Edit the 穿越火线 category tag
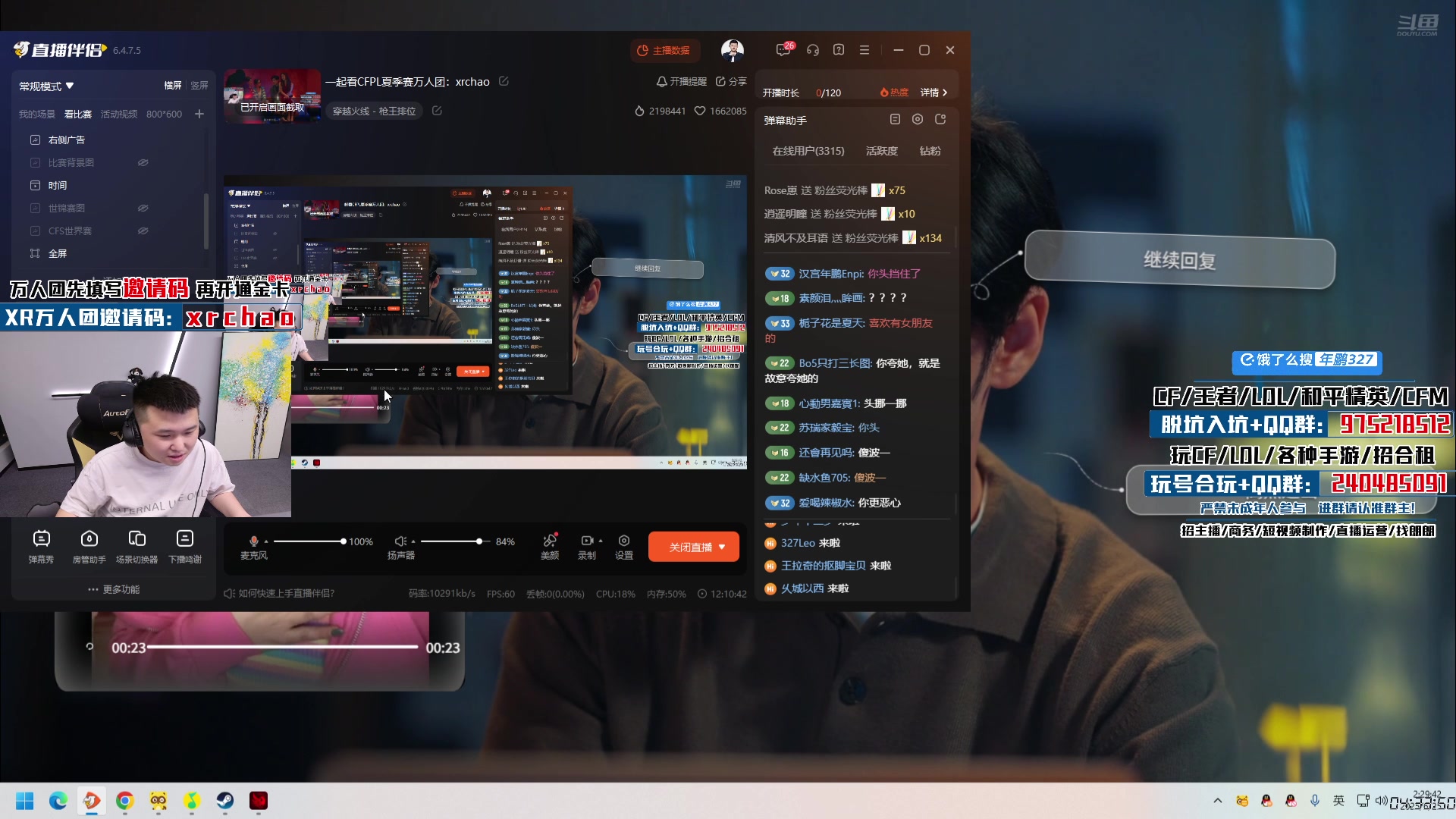 click(x=437, y=111)
